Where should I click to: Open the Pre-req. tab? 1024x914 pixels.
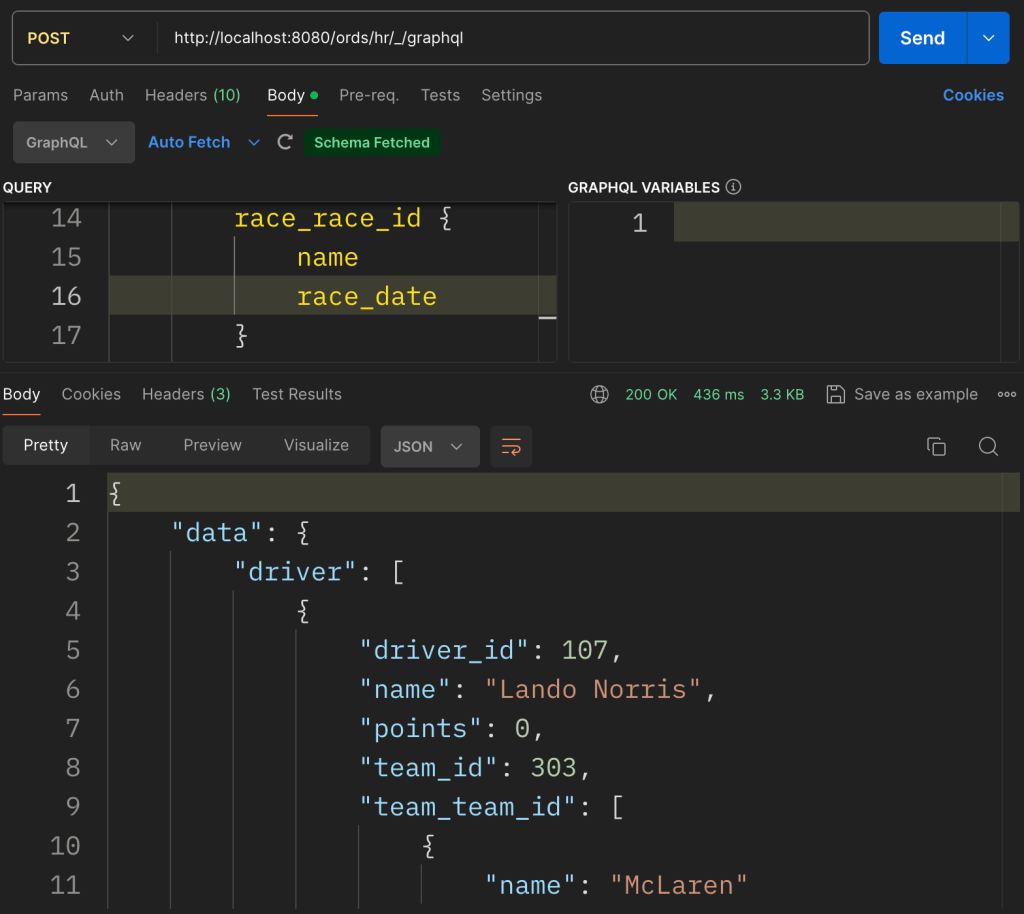tap(368, 95)
